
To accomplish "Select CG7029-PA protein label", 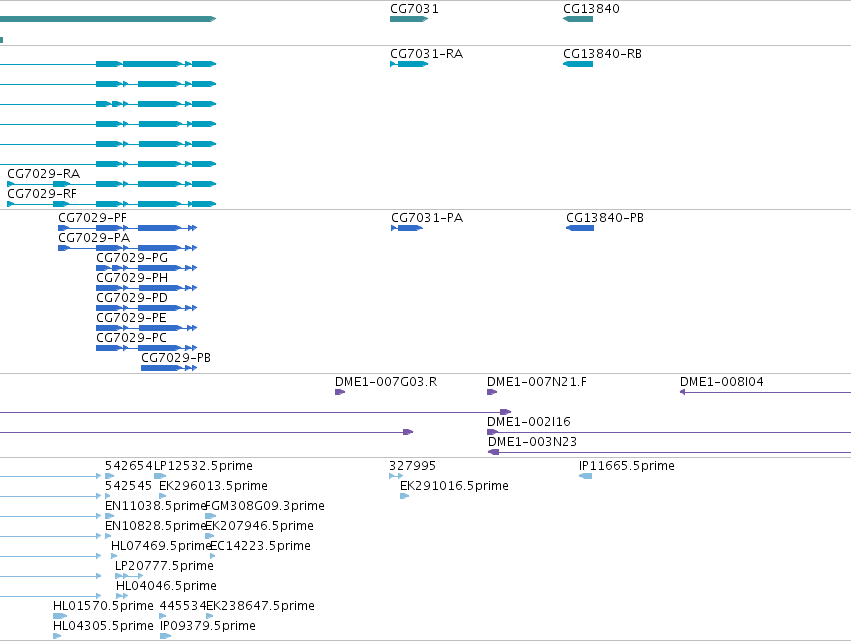I will pyautogui.click(x=94, y=238).
